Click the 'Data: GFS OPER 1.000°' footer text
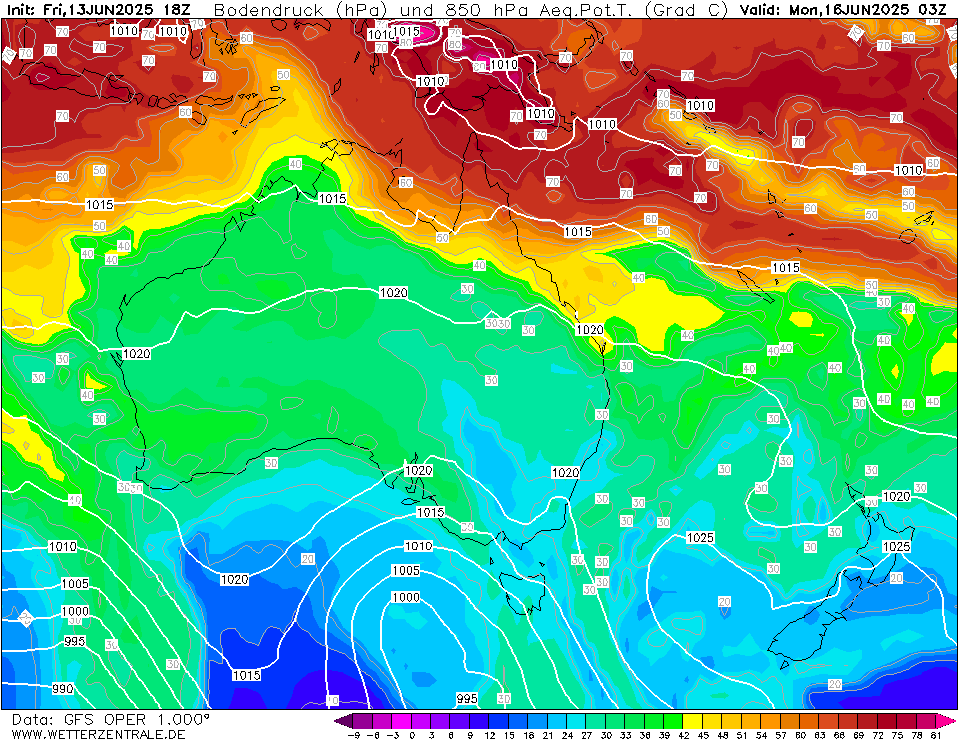The image size is (959, 741). pyautogui.click(x=111, y=720)
